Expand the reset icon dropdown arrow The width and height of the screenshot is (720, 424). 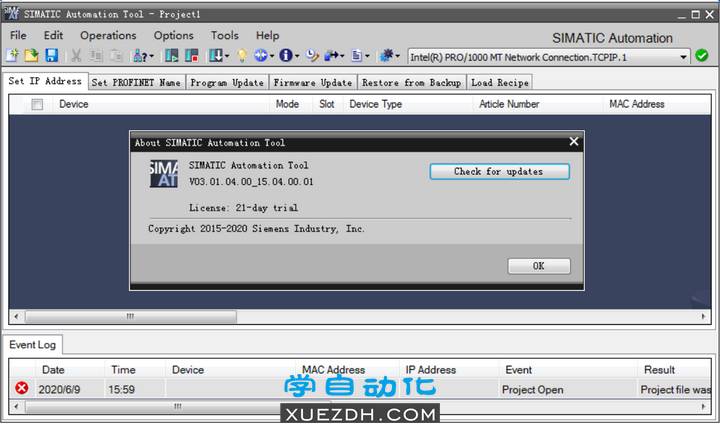coord(272,57)
